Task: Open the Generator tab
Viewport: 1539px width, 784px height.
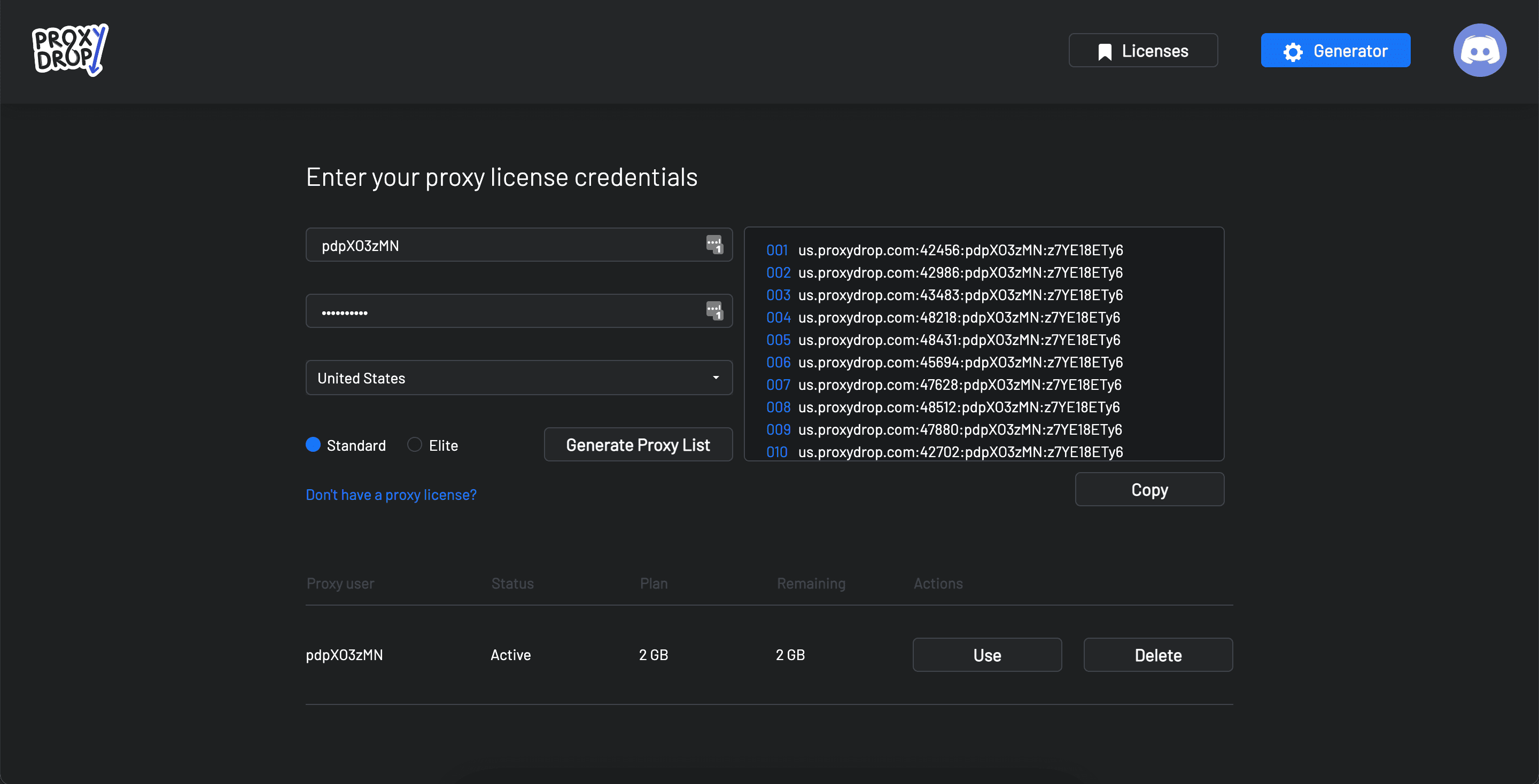Action: pos(1335,51)
